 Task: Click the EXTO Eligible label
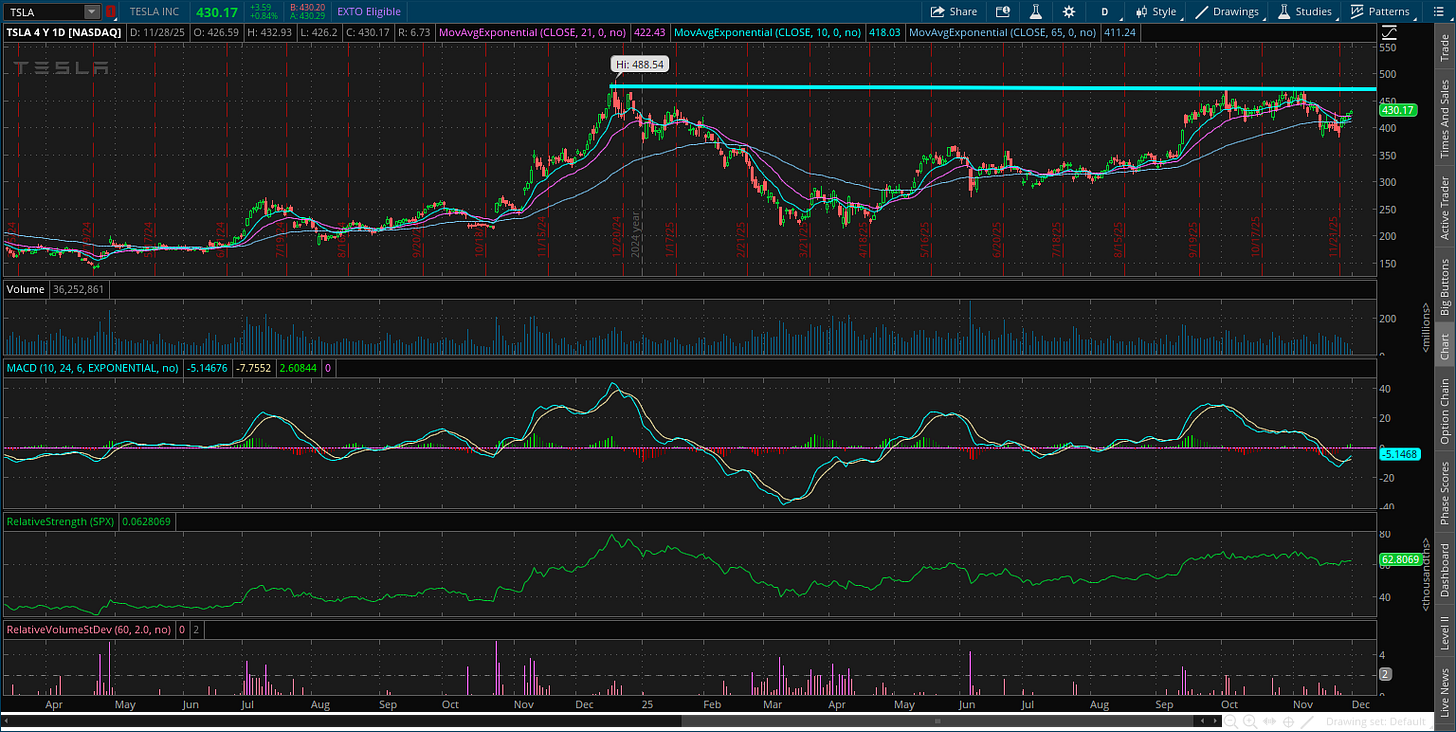tap(369, 12)
